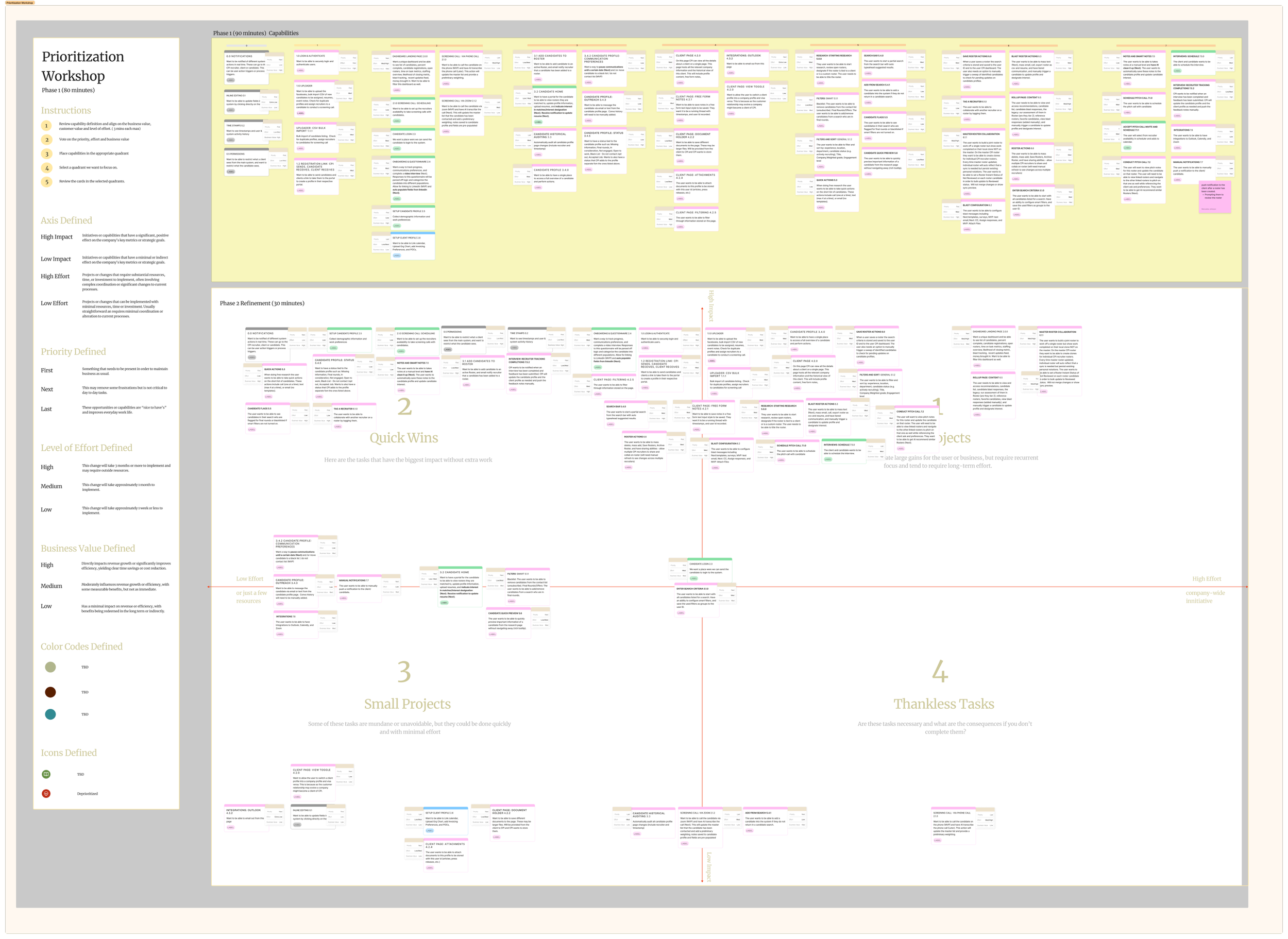
Task: Click the dark brown color code swatch
Action: pos(50,692)
